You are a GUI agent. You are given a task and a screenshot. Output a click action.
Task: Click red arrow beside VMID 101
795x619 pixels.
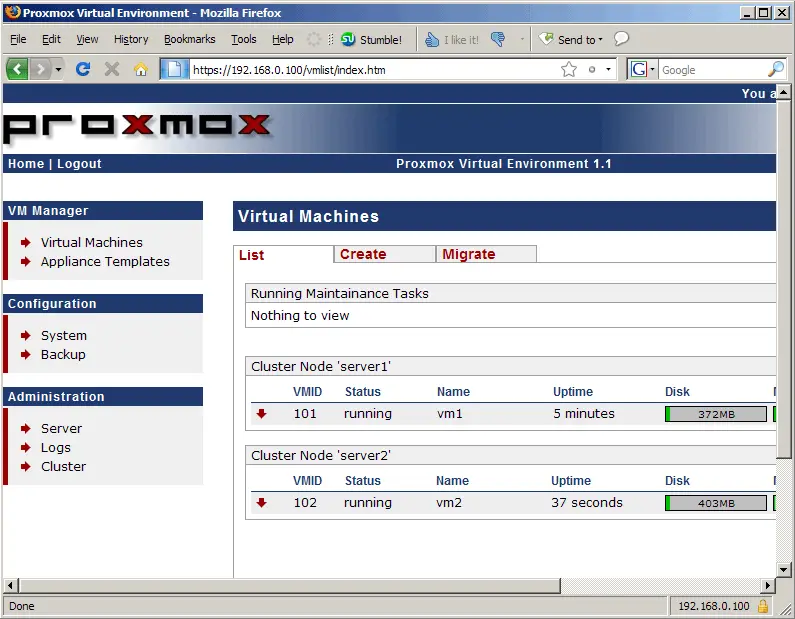click(x=262, y=414)
